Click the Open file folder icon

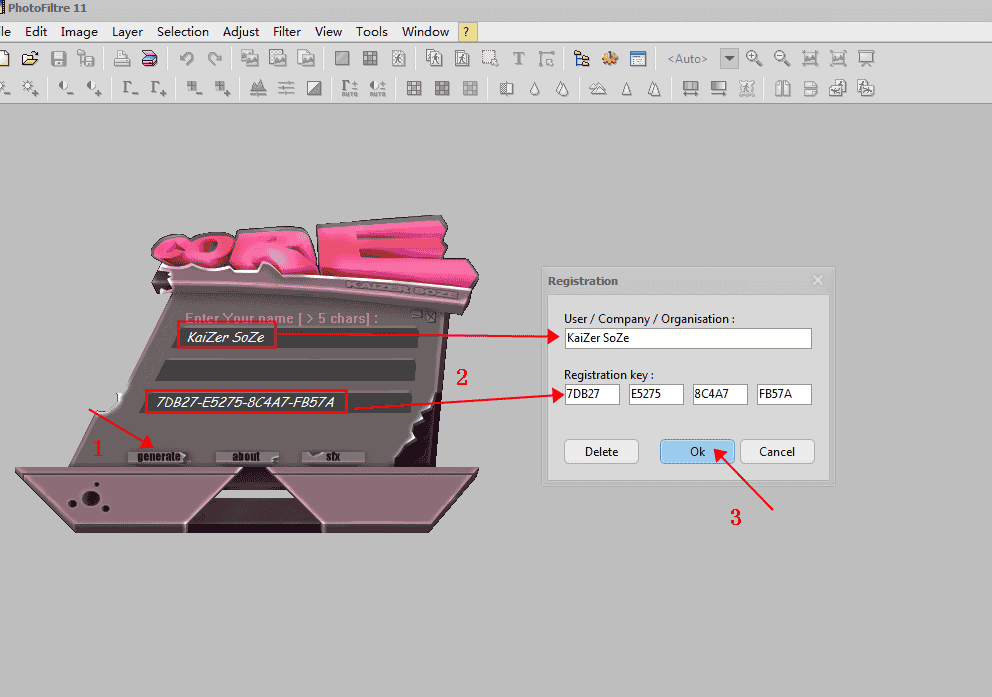(30, 59)
